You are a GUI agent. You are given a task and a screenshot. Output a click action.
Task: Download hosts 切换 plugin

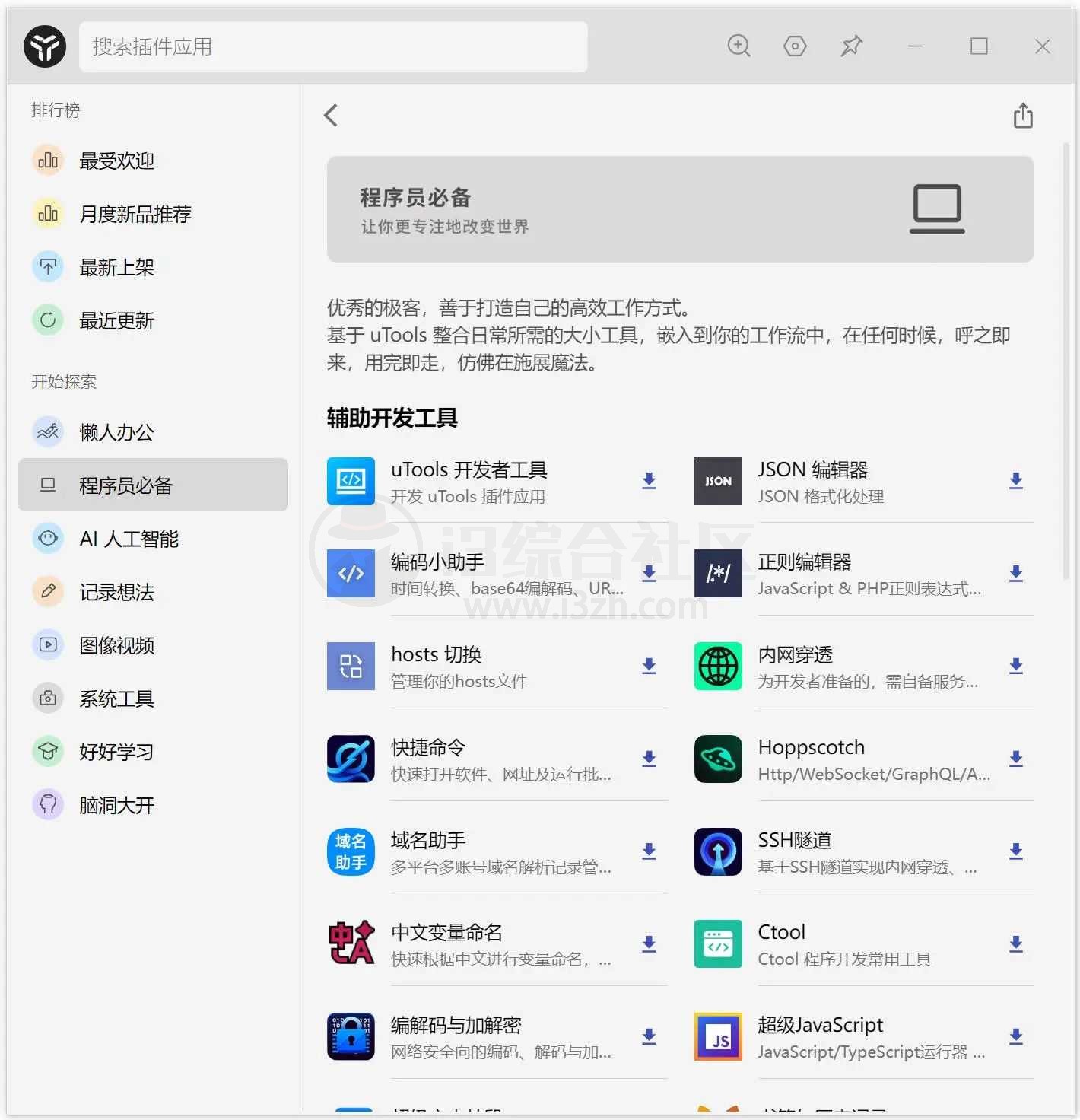point(649,667)
